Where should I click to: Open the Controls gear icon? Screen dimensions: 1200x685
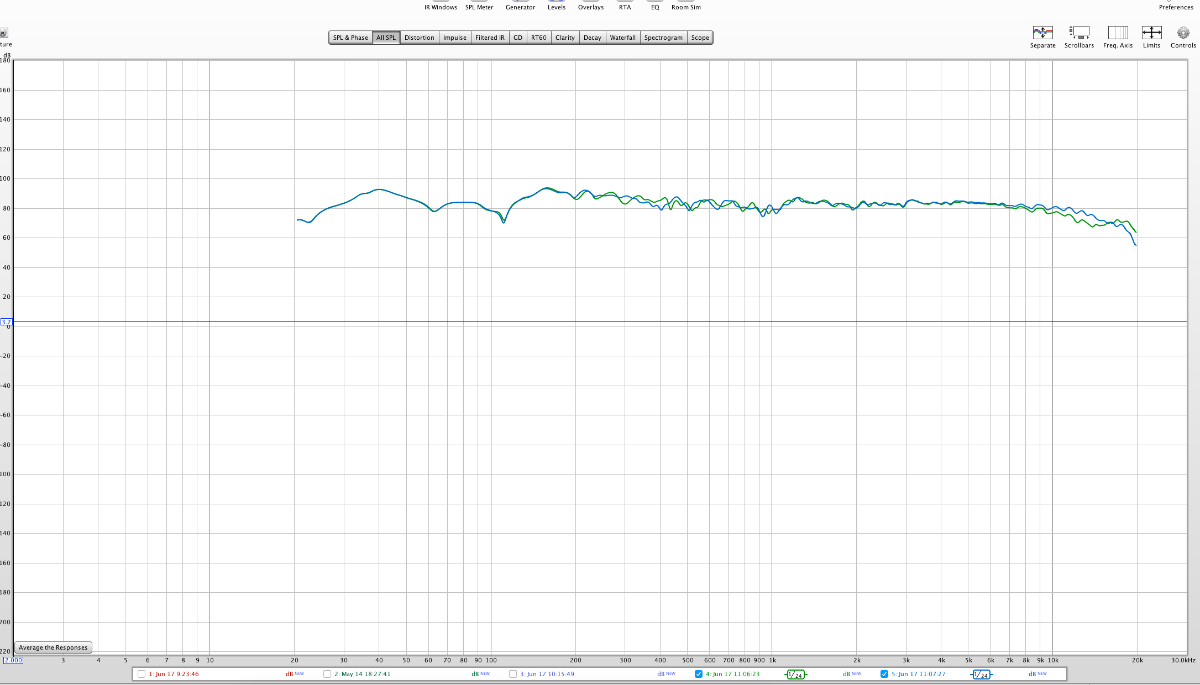(1183, 33)
